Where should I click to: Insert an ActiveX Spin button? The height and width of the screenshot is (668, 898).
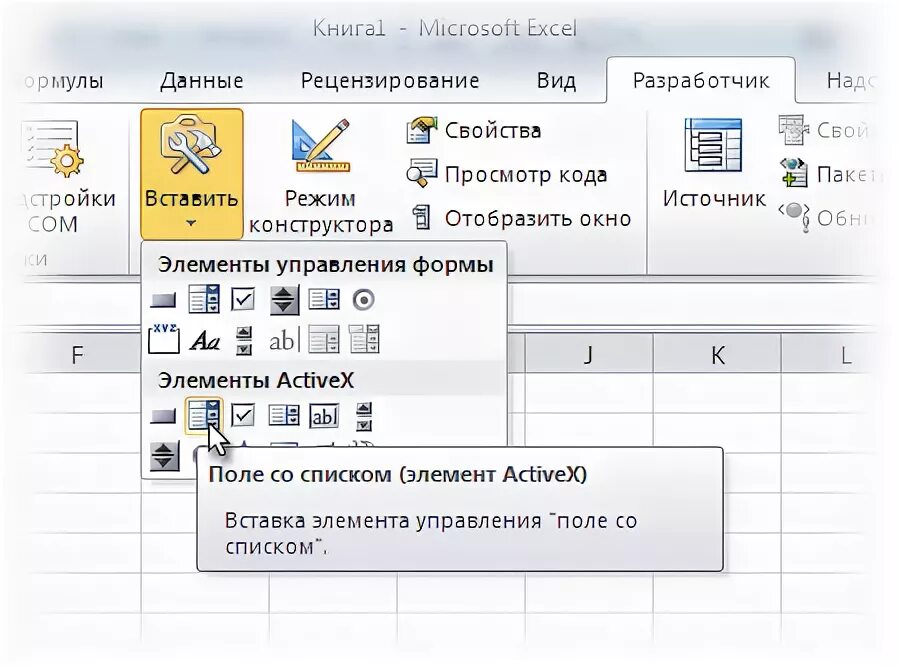(164, 457)
